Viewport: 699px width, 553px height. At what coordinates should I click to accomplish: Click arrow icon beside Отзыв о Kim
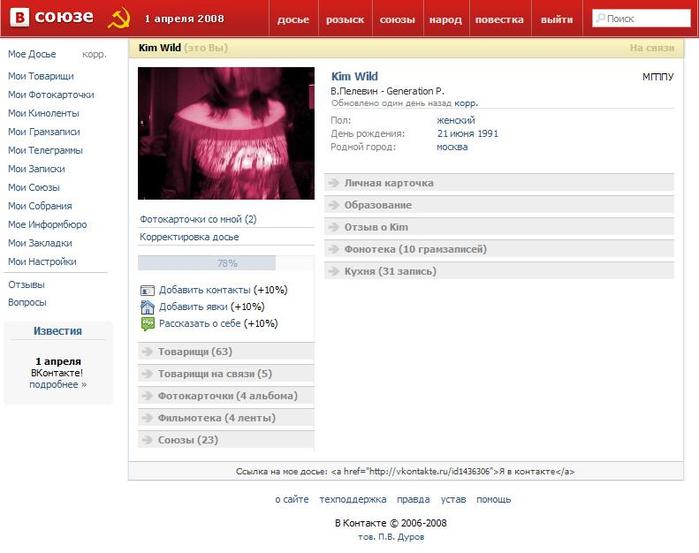(333, 227)
